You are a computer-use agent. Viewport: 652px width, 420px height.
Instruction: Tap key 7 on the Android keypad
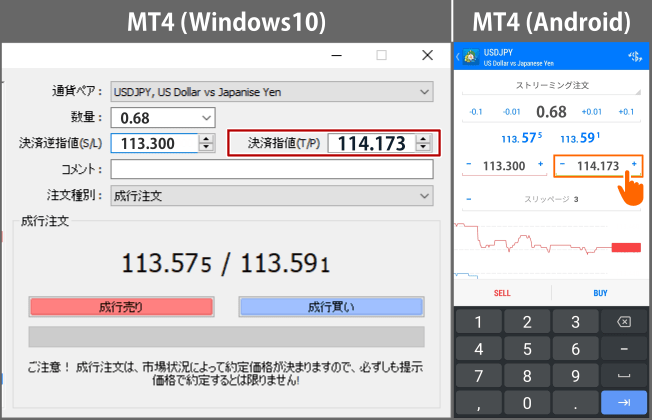pyautogui.click(x=479, y=376)
